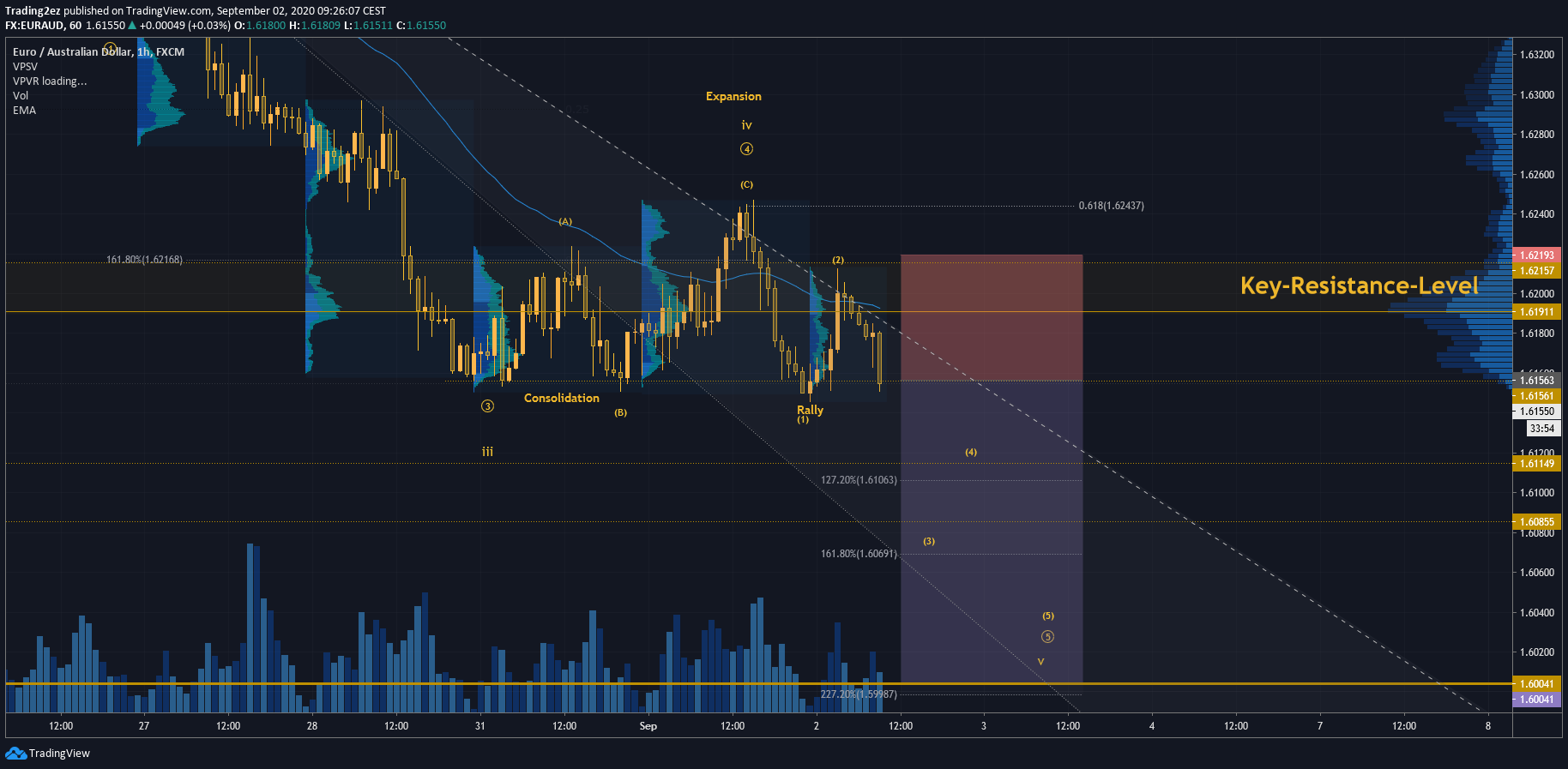1568x769 pixels.
Task: Click the (A) wave label
Action: point(565,221)
